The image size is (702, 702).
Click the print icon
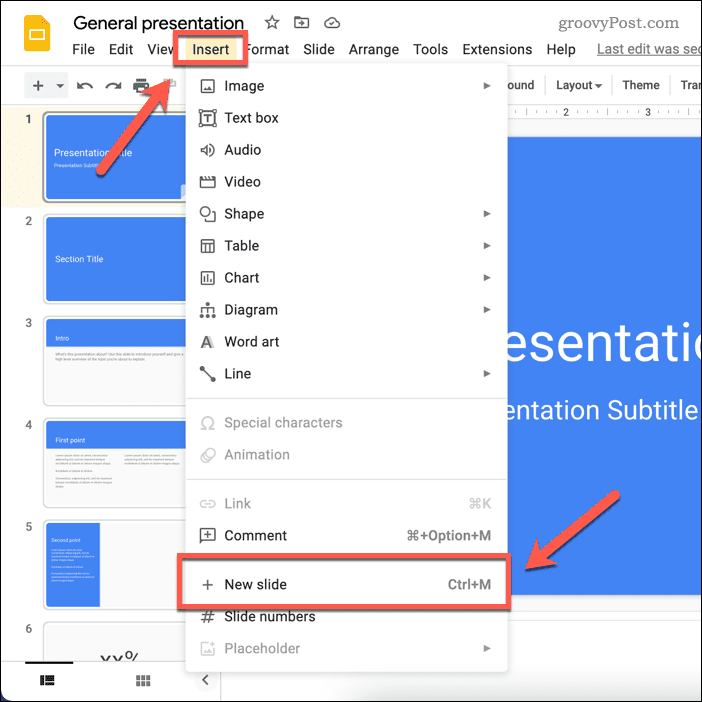tap(141, 85)
